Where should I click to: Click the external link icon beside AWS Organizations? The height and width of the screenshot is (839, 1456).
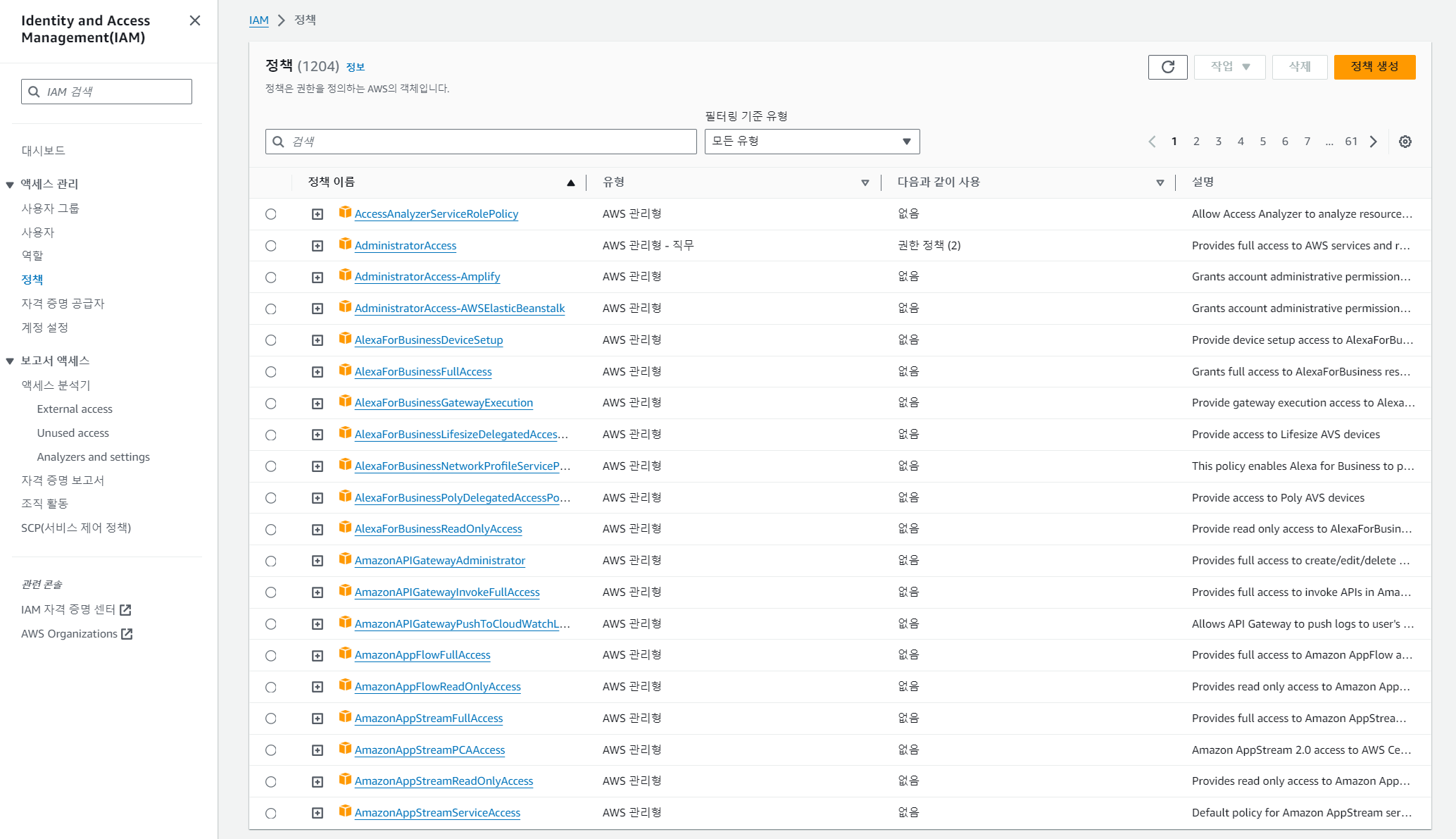tap(127, 634)
